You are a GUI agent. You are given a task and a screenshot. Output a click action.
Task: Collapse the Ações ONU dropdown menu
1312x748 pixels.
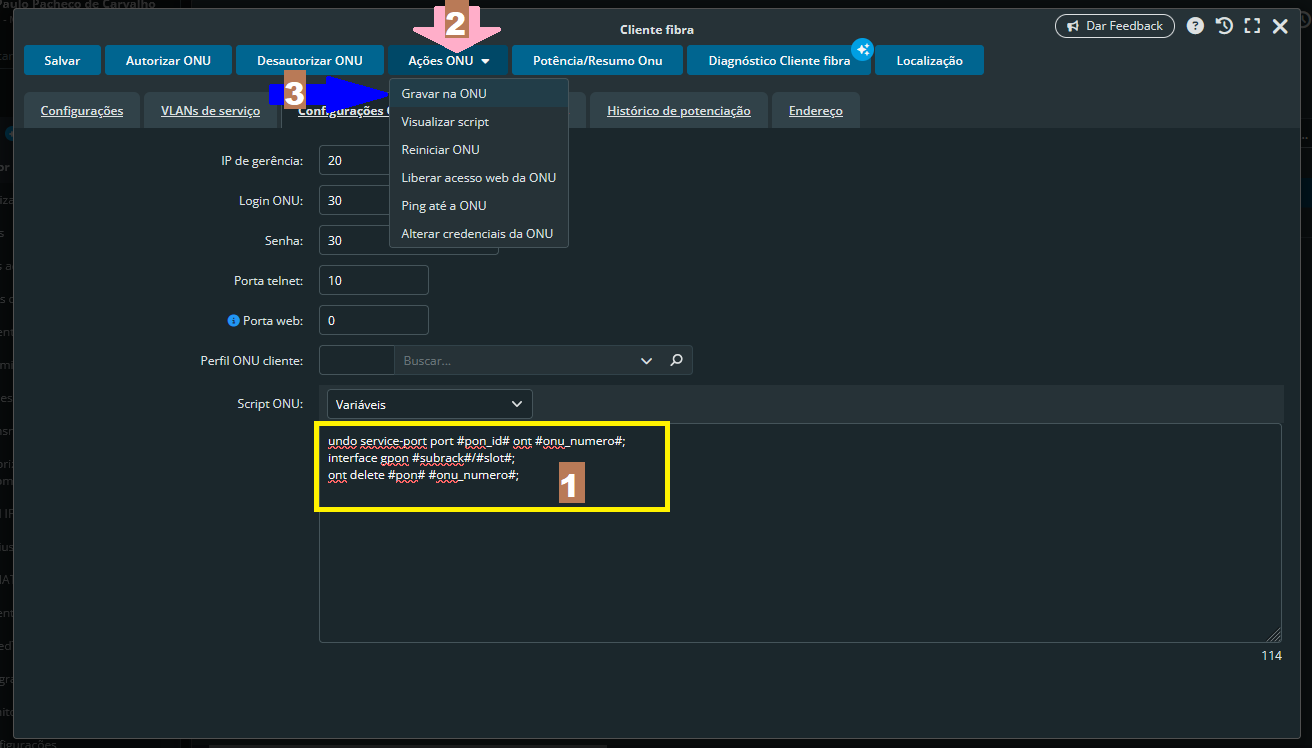(449, 61)
